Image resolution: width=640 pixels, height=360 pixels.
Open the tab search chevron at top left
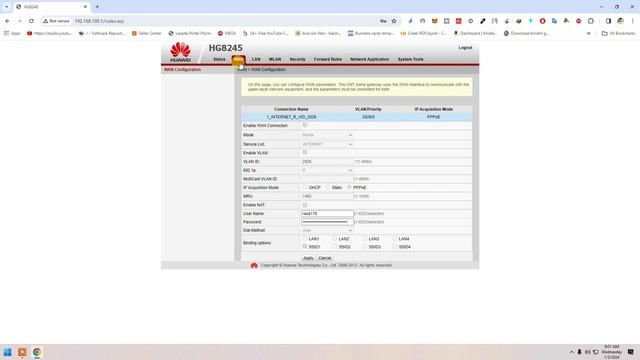(6, 7)
